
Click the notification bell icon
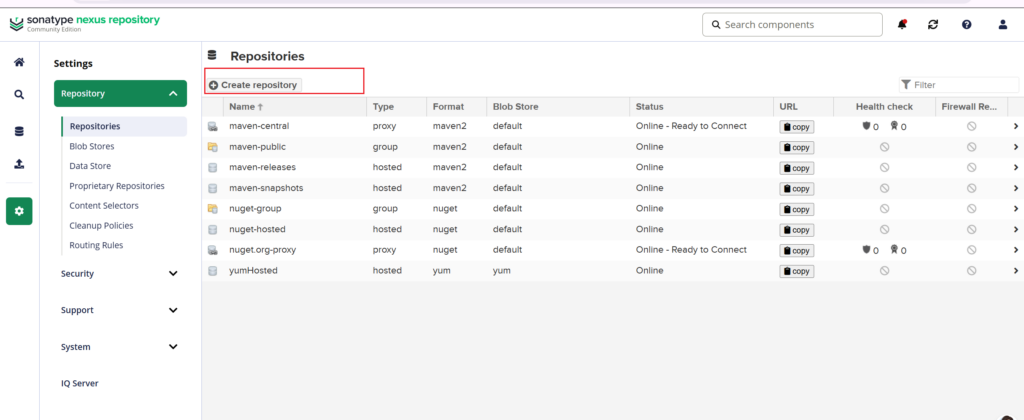pos(902,24)
